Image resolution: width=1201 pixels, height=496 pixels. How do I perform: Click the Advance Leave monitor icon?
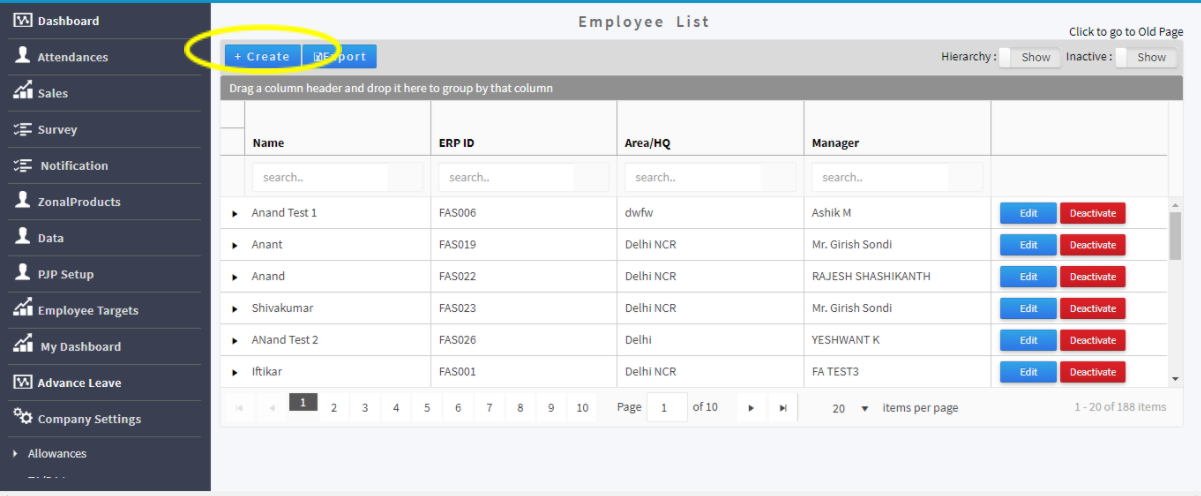point(22,382)
